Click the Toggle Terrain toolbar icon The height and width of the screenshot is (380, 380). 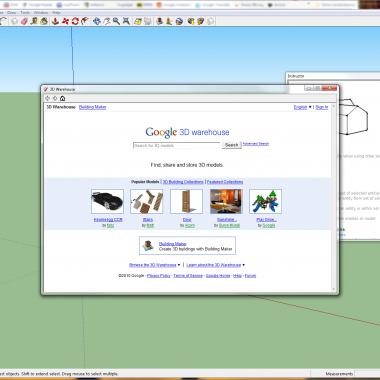click(x=148, y=21)
